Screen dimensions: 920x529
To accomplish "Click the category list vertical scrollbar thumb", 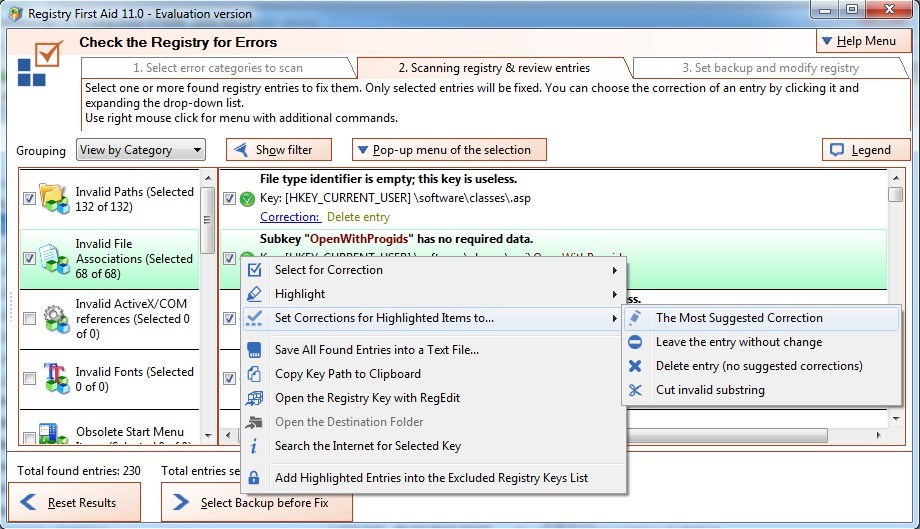I will click(x=208, y=220).
